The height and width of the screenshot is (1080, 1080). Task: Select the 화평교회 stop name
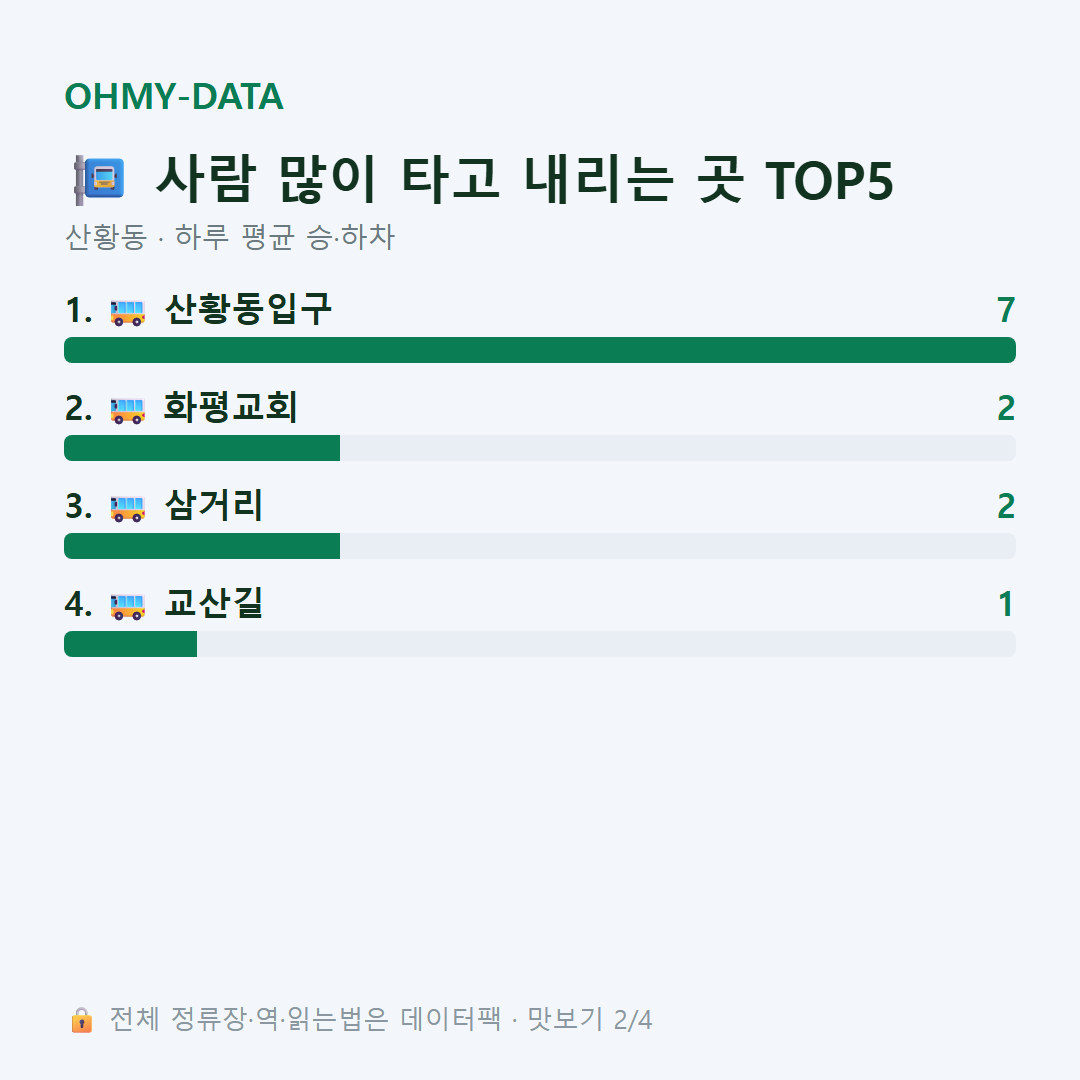pyautogui.click(x=231, y=408)
